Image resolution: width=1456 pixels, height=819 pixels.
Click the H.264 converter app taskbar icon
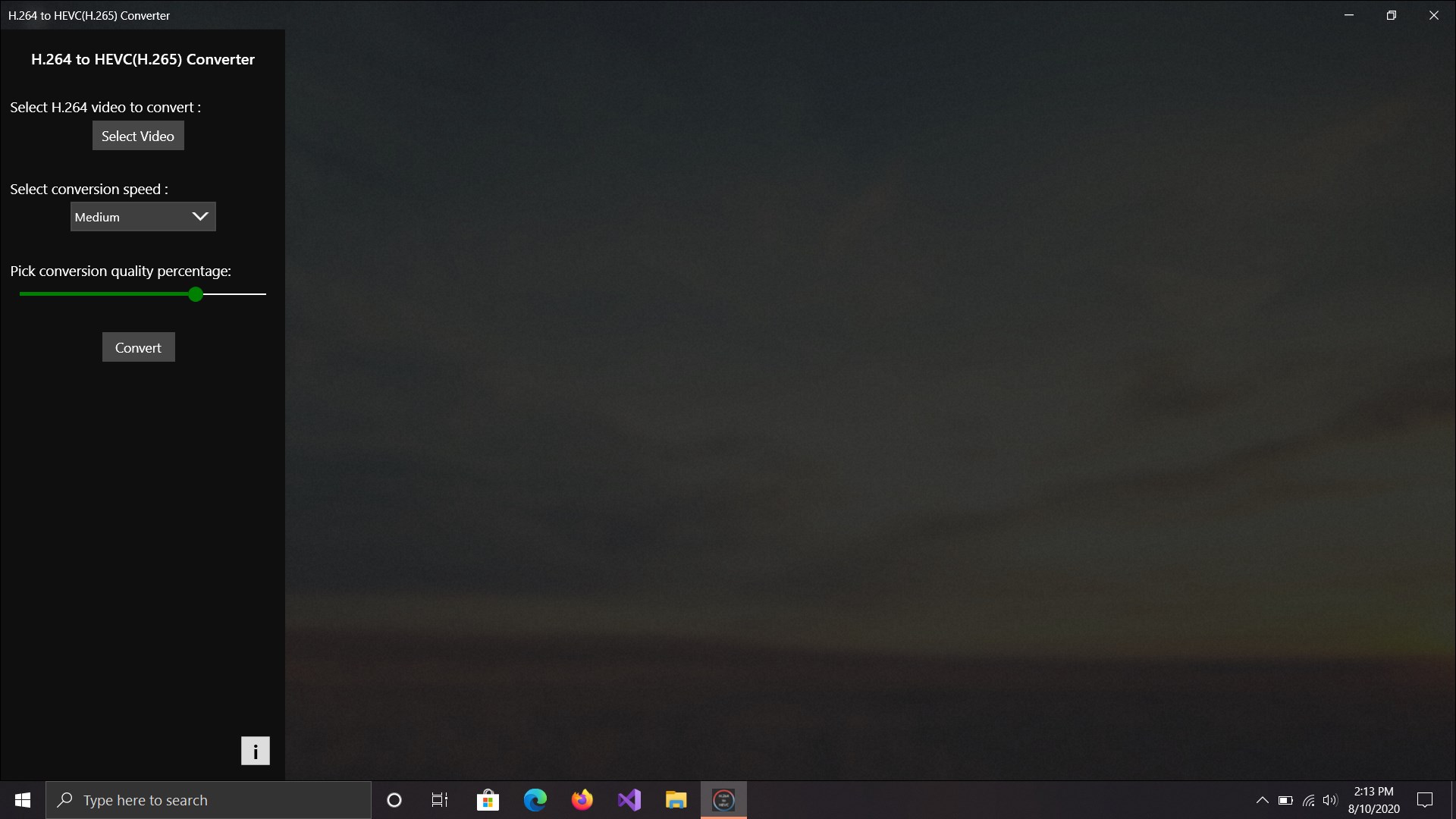(x=723, y=800)
